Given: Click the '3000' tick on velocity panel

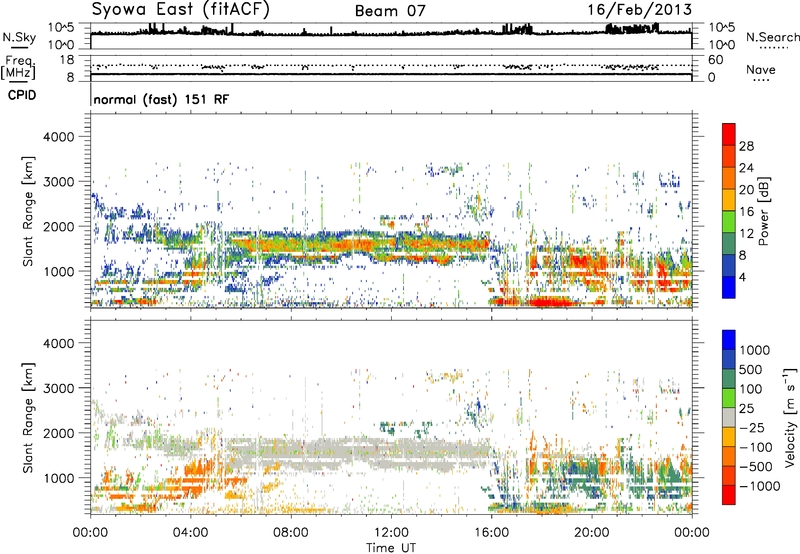Looking at the screenshot, I should (x=58, y=388).
